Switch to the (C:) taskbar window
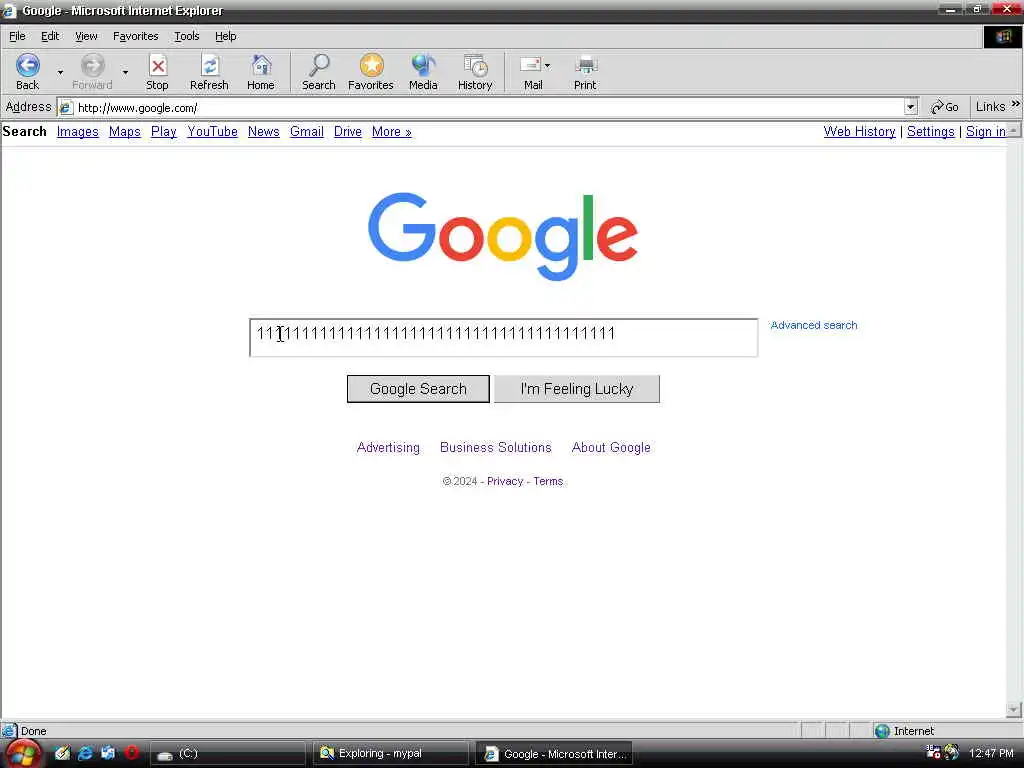Viewport: 1024px width, 768px height. (228, 754)
